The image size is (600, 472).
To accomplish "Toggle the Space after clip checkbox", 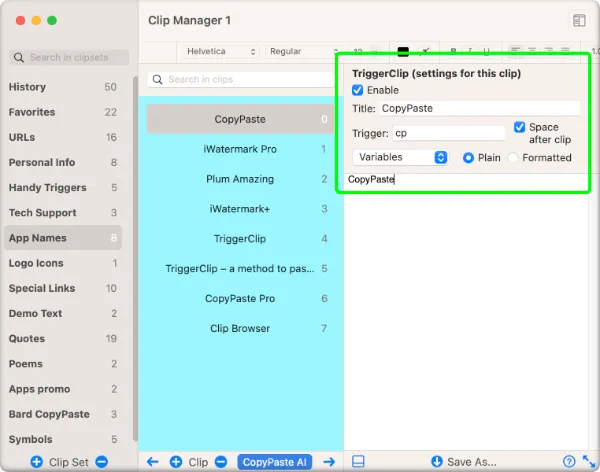I will [519, 127].
